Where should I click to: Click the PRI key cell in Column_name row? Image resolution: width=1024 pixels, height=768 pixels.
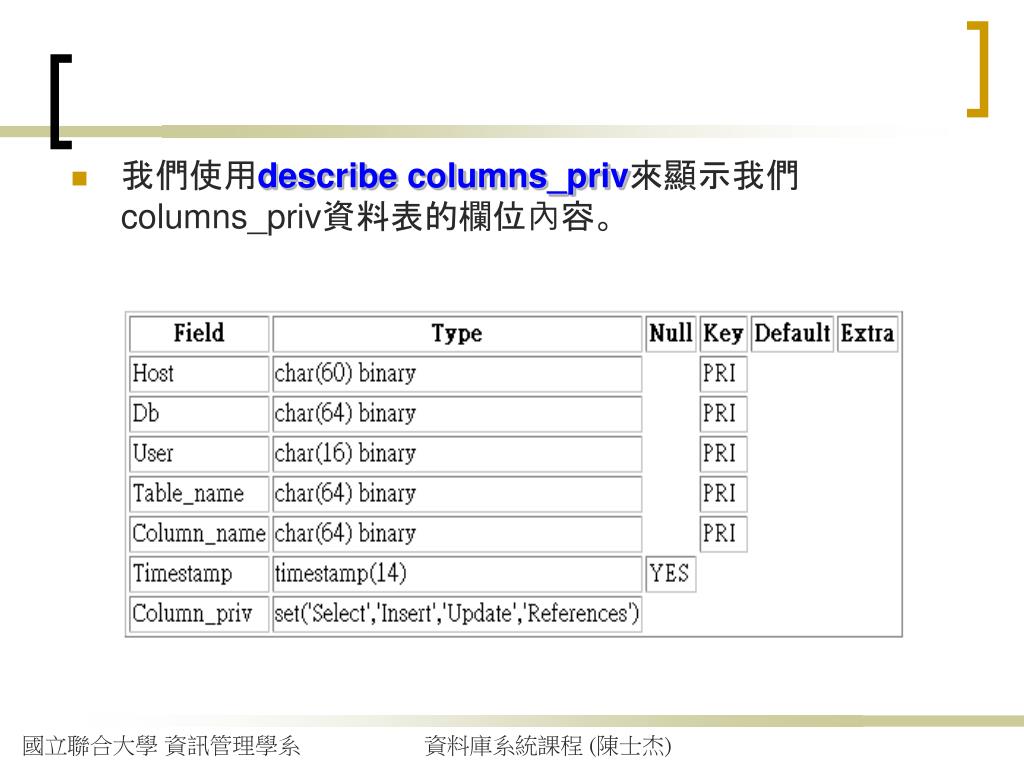pyautogui.click(x=724, y=534)
